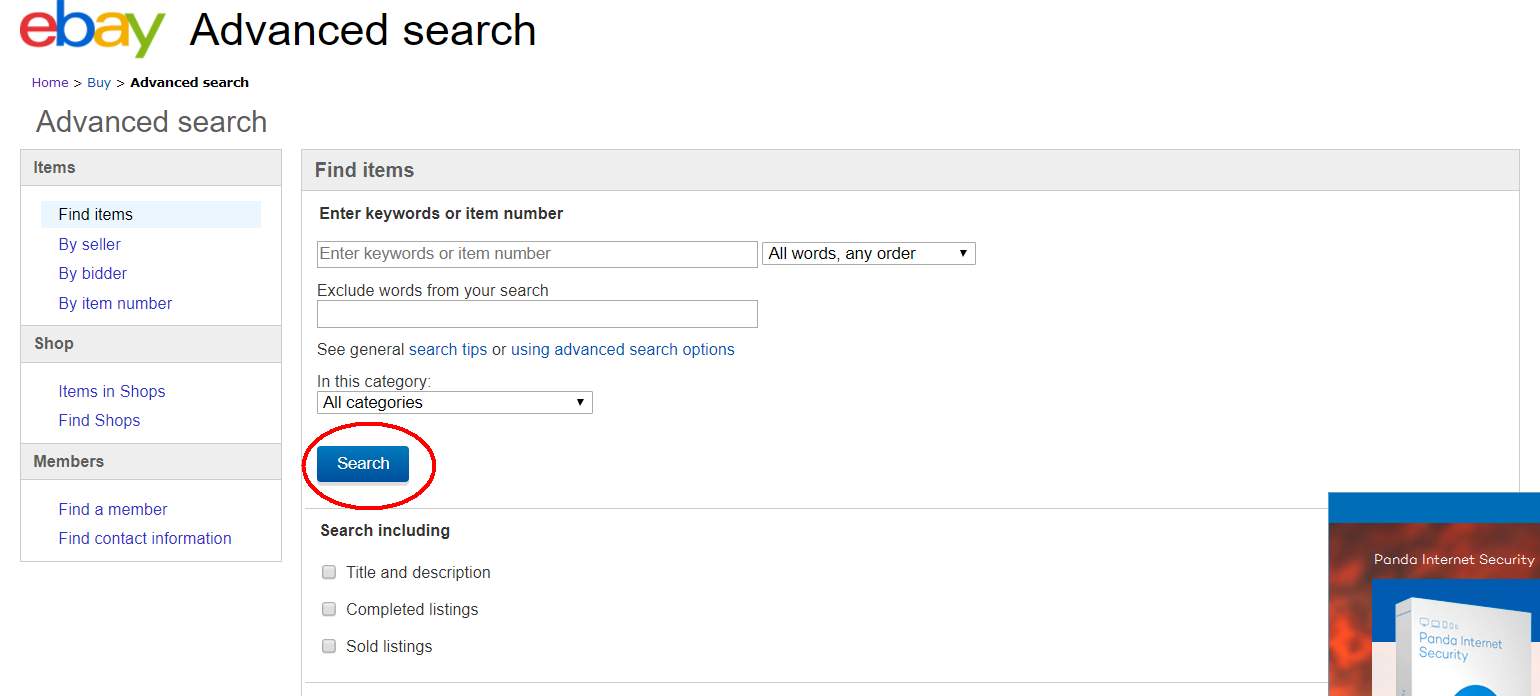
Task: Open By item number search
Action: [x=115, y=303]
